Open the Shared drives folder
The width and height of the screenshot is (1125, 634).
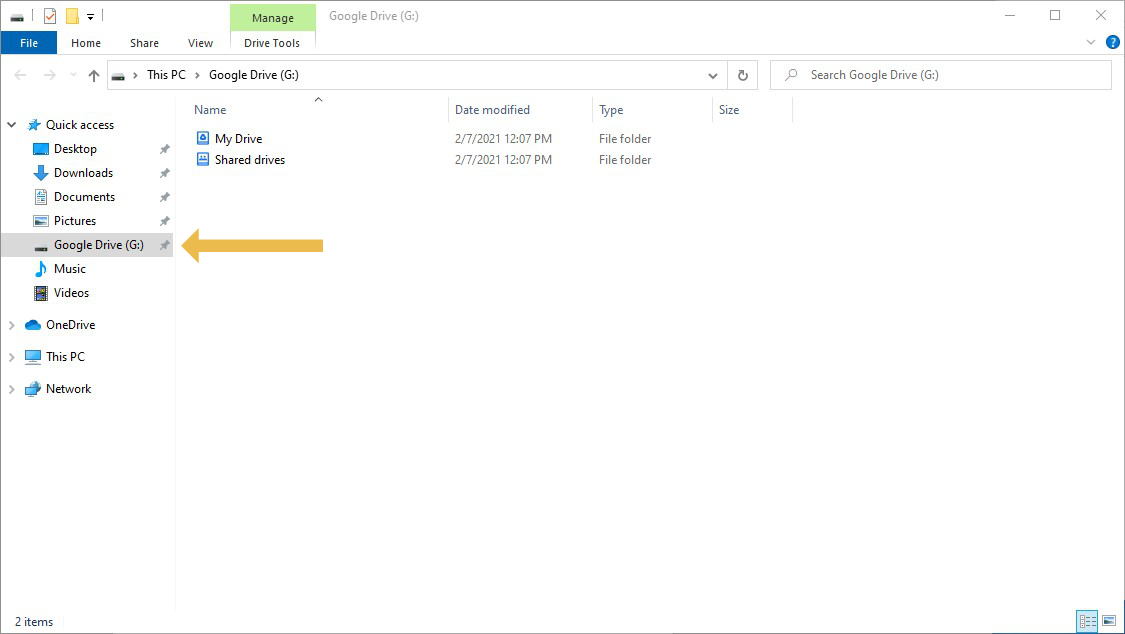click(249, 160)
